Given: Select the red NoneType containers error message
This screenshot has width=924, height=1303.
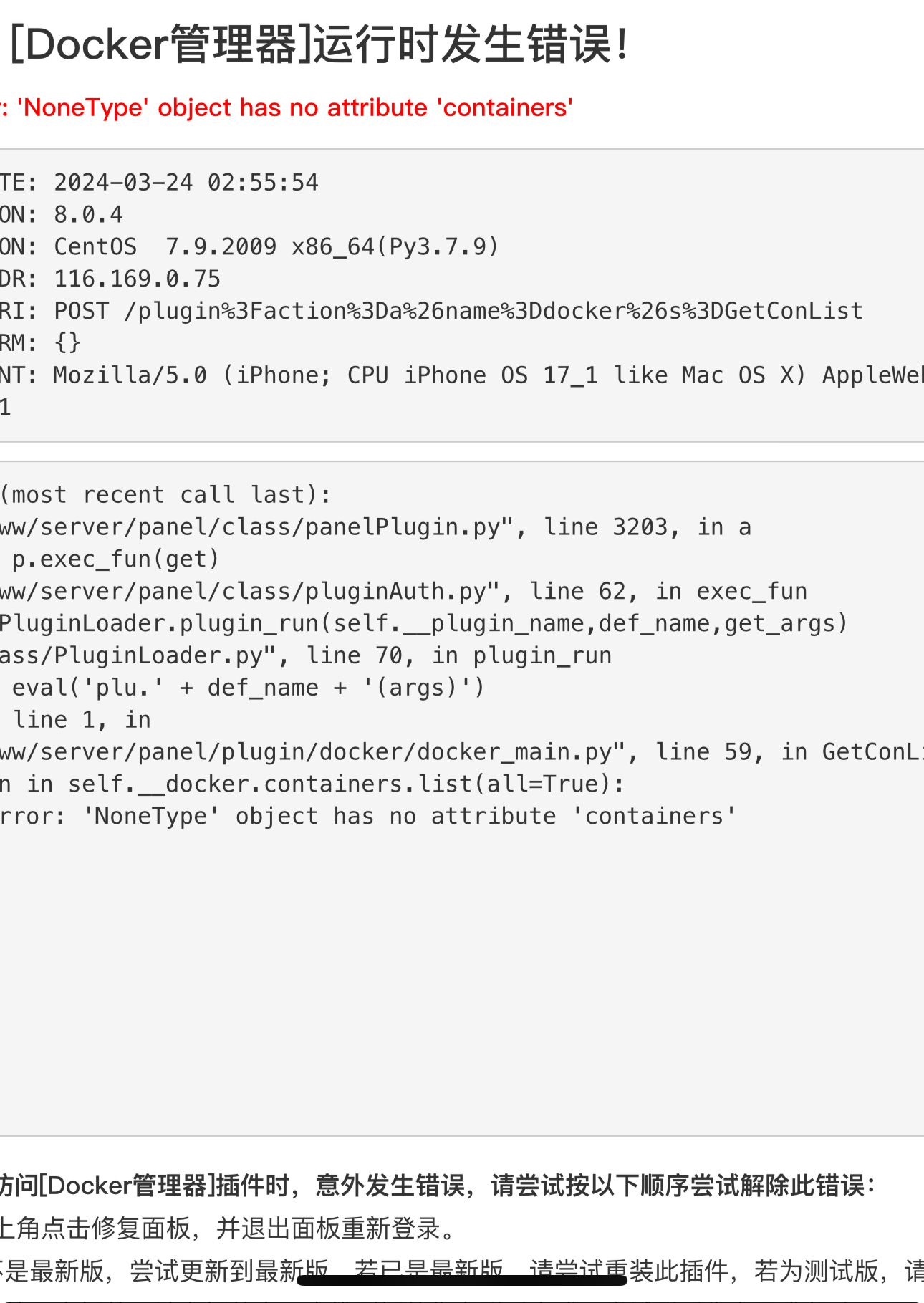Looking at the screenshot, I should pyautogui.click(x=287, y=107).
